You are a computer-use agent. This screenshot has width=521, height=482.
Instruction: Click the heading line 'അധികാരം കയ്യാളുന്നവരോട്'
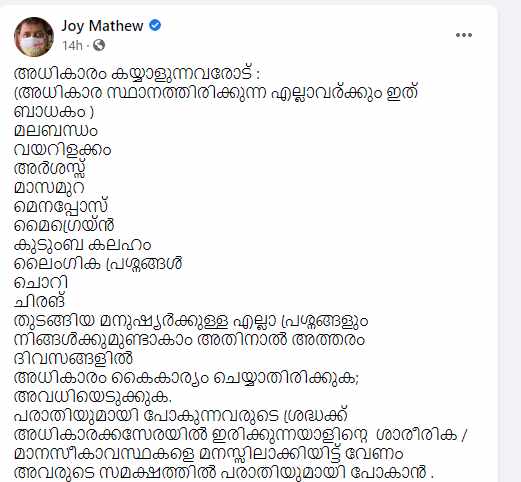(x=136, y=74)
